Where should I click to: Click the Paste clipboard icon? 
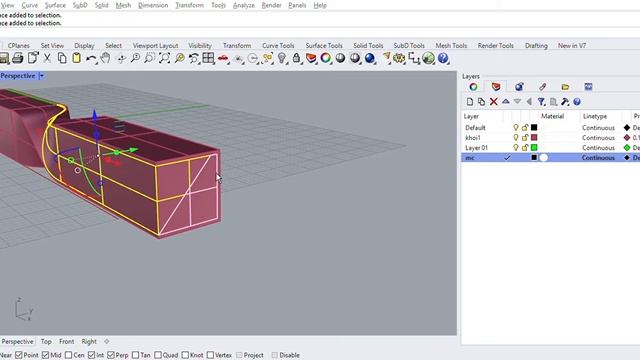pyautogui.click(x=76, y=58)
